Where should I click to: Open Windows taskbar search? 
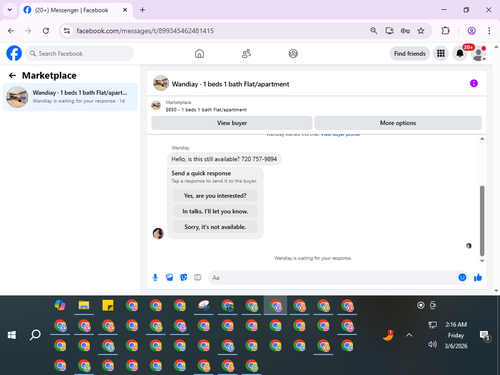[x=35, y=335]
